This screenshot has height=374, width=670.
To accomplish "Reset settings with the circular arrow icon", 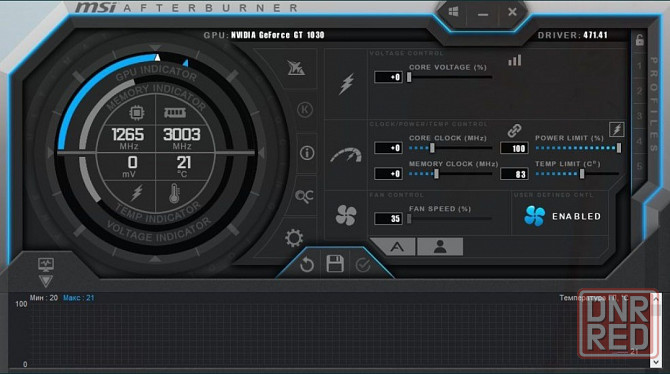I will click(x=307, y=265).
